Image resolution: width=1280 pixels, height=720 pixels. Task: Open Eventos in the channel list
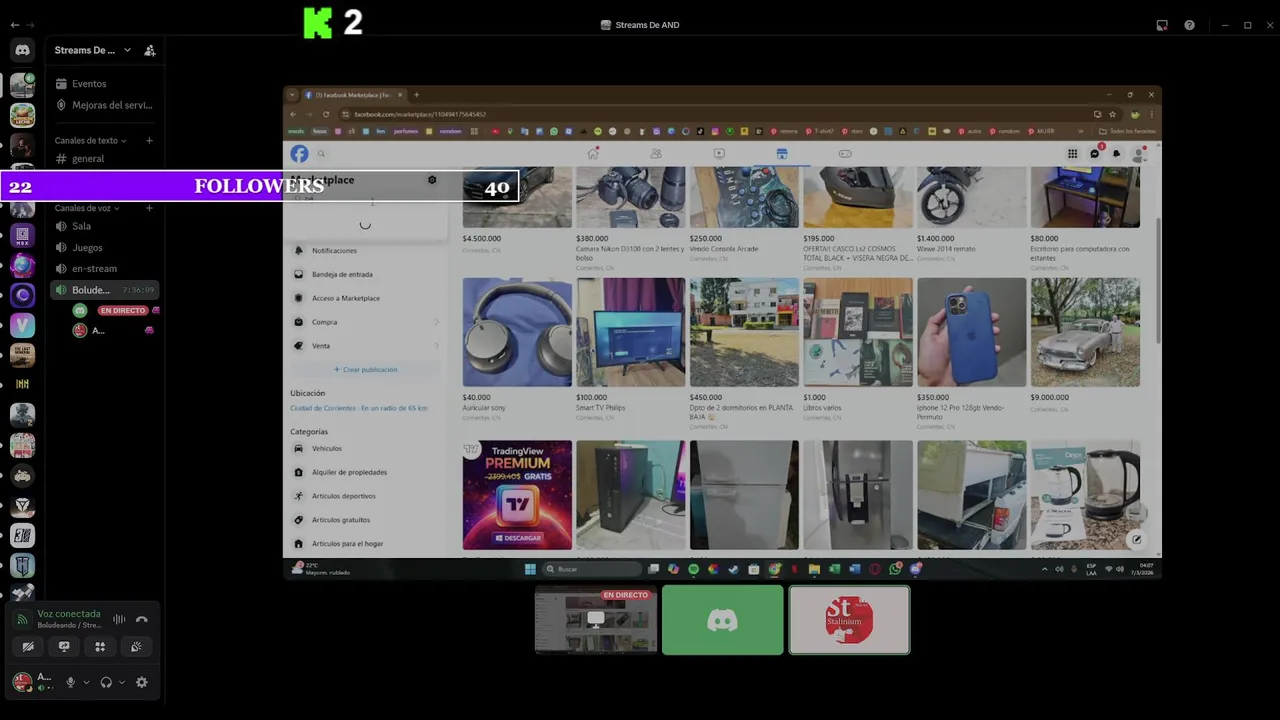point(104,84)
